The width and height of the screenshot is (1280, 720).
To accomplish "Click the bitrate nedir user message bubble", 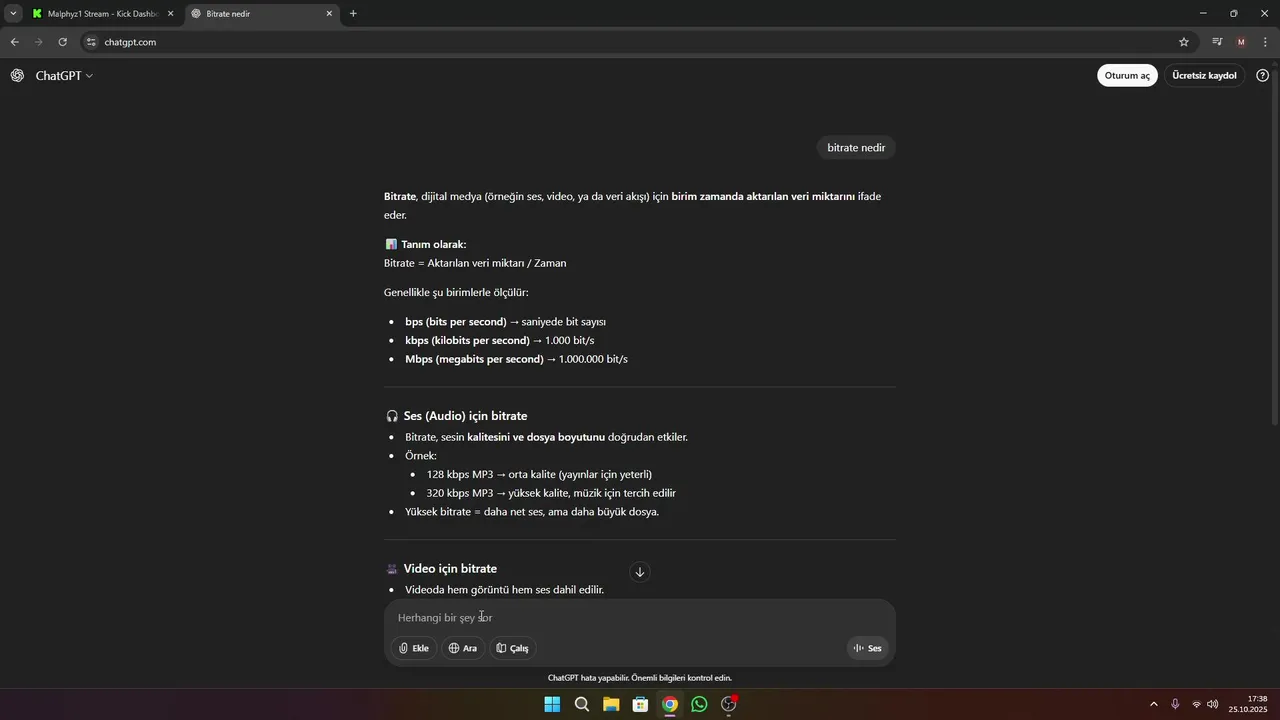I will (x=856, y=148).
